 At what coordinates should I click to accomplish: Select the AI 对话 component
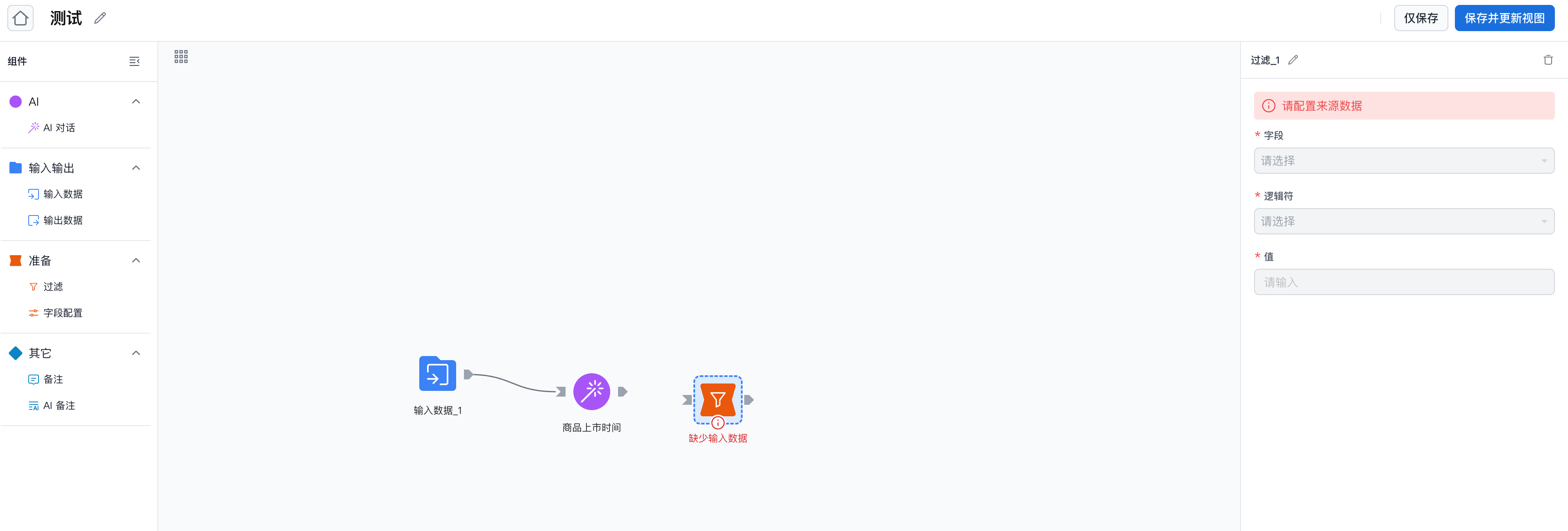click(59, 128)
